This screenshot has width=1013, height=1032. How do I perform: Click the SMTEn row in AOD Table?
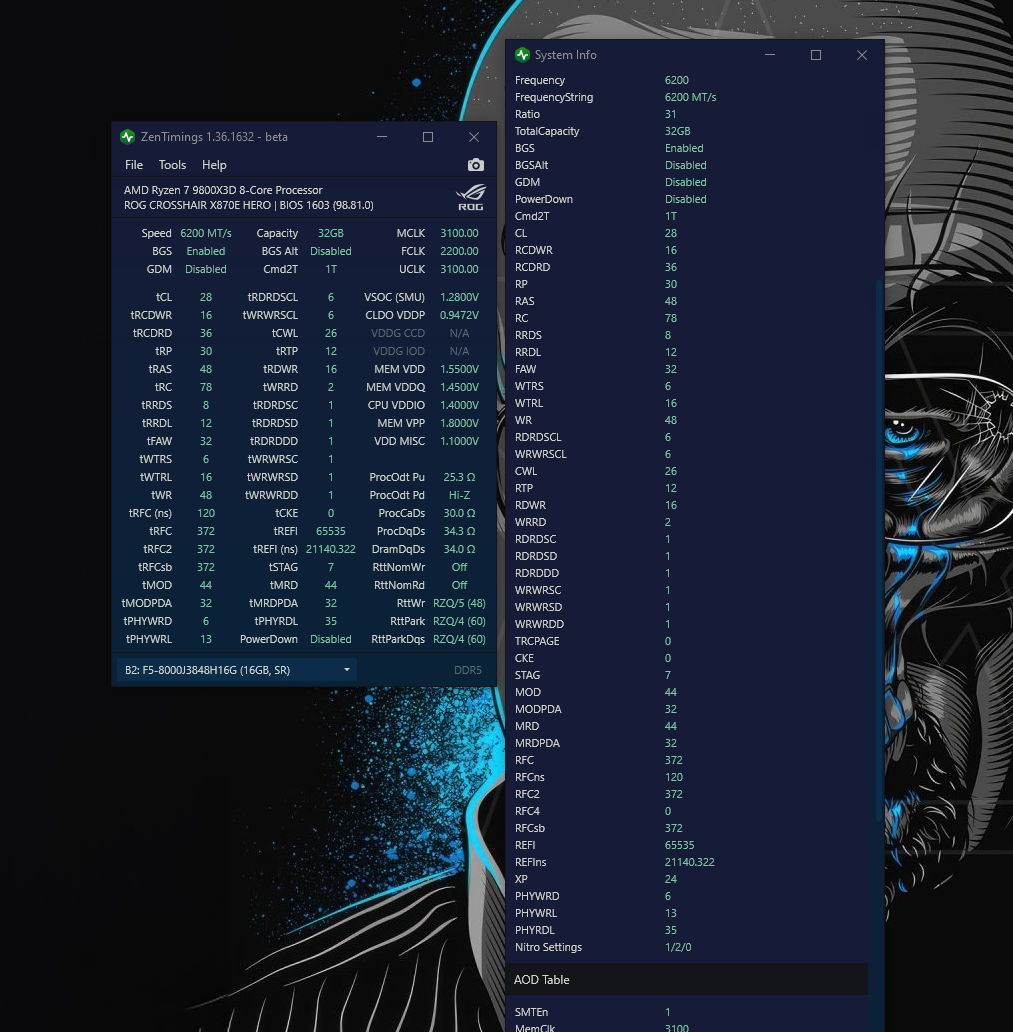click(687, 1012)
